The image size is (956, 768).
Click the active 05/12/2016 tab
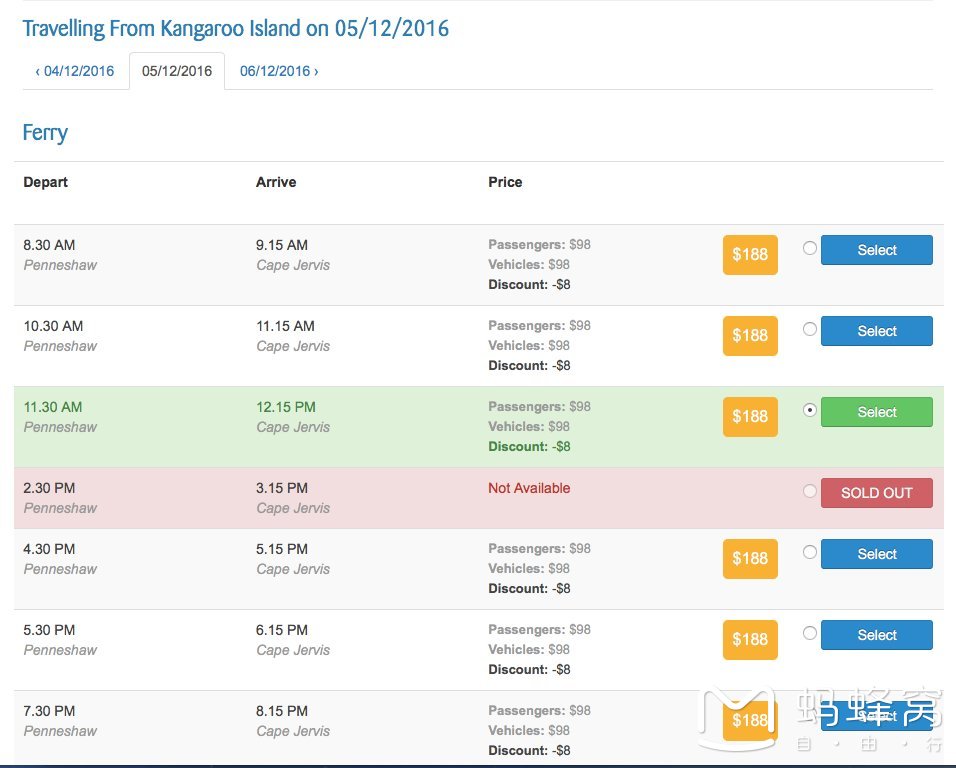tap(177, 71)
